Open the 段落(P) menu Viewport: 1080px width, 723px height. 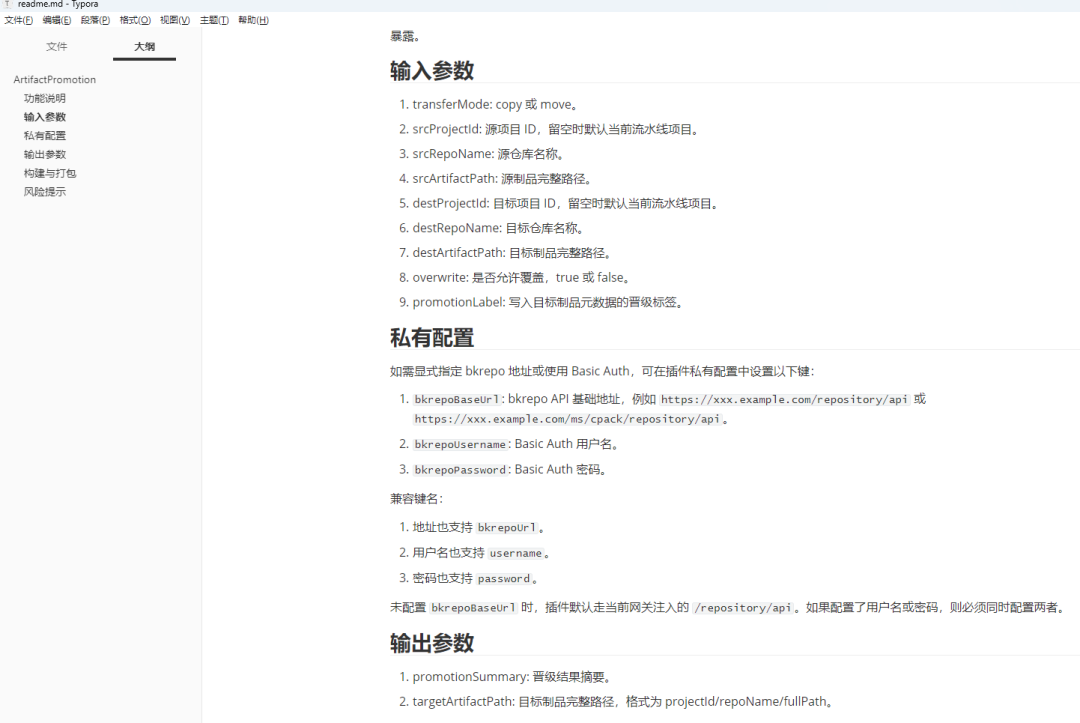click(95, 20)
